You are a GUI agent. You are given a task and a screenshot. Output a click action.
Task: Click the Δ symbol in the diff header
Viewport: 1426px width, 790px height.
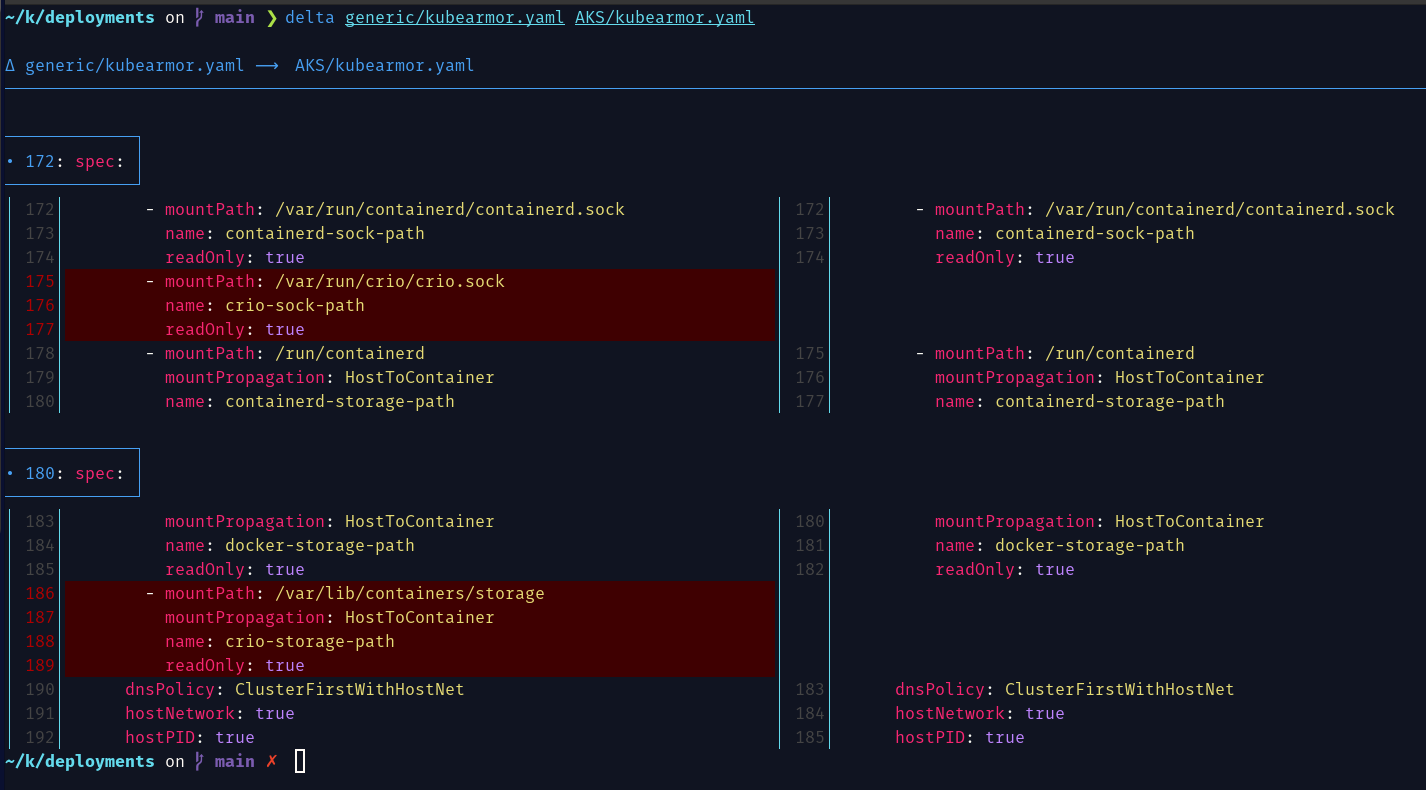10,66
